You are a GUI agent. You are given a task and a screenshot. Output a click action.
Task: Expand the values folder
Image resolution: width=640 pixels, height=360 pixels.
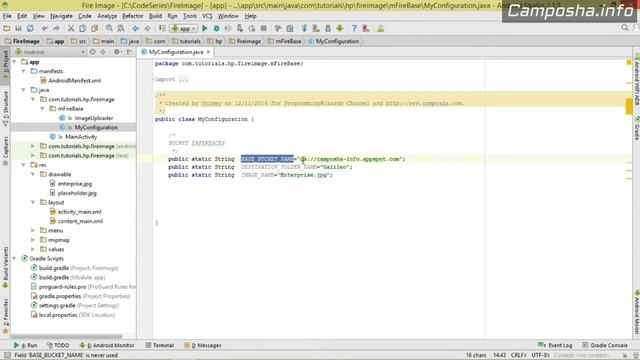pyautogui.click(x=33, y=249)
